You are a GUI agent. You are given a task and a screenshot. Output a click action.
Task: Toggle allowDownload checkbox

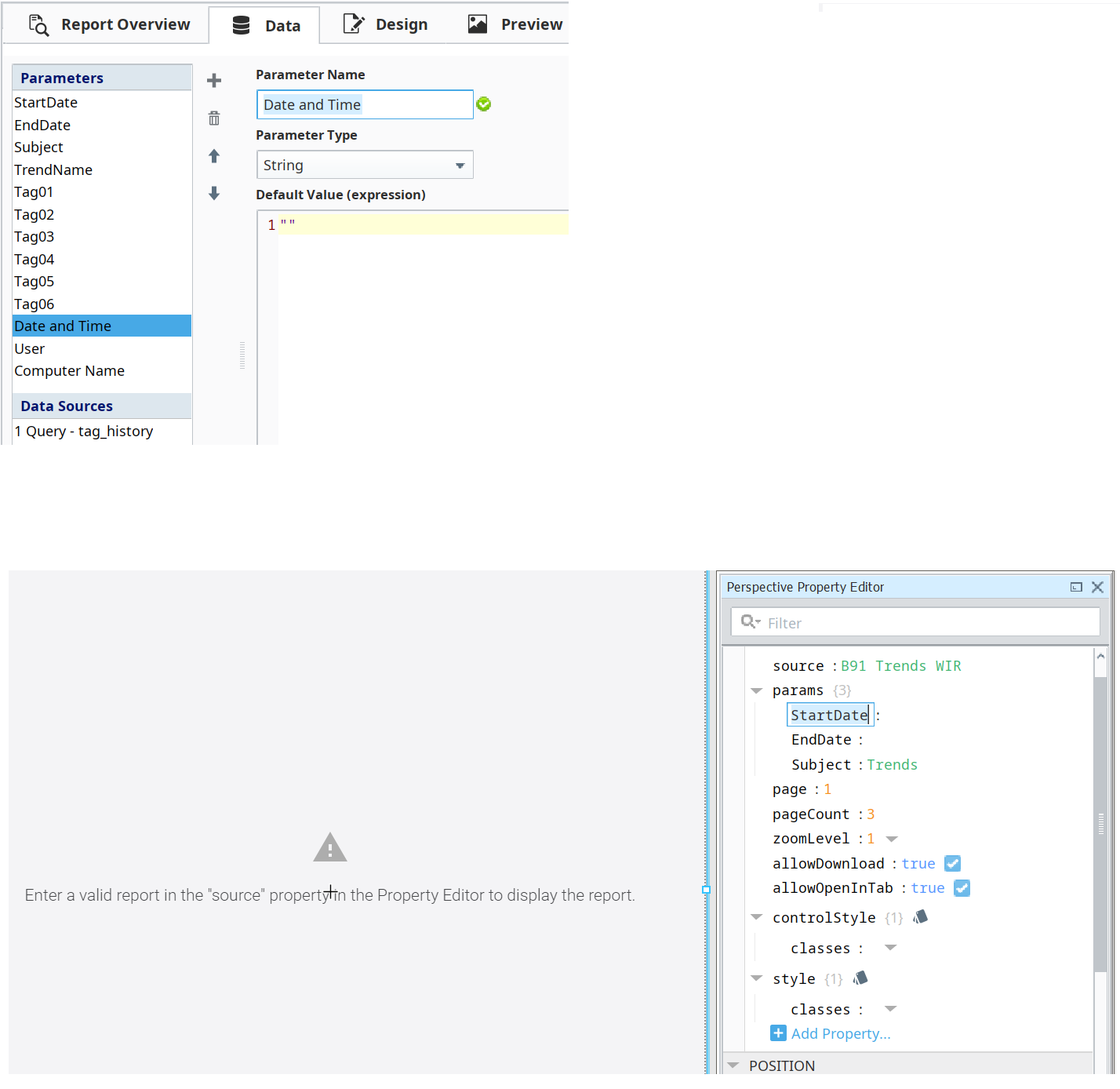(x=952, y=863)
